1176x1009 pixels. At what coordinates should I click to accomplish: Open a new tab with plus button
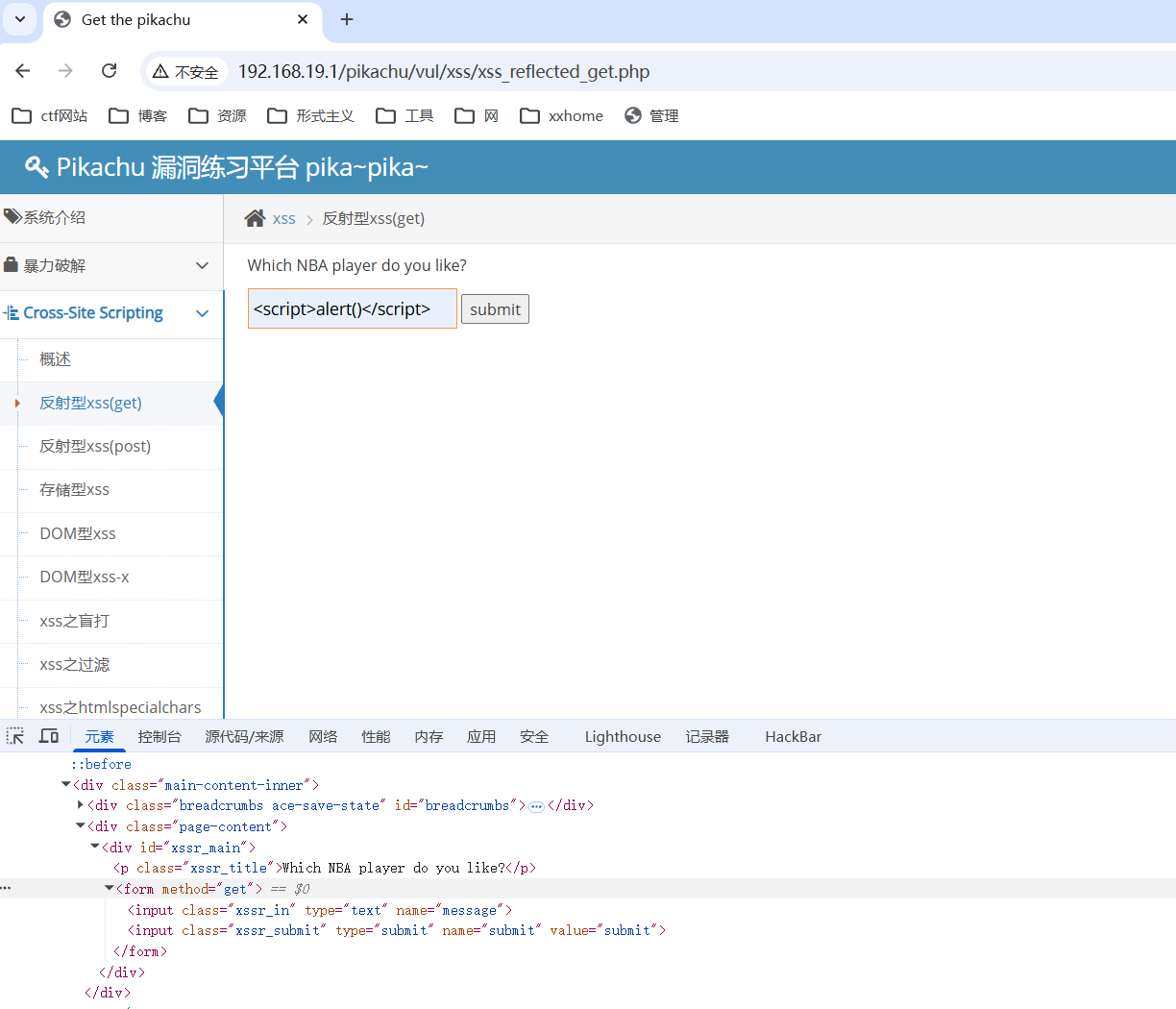(347, 19)
